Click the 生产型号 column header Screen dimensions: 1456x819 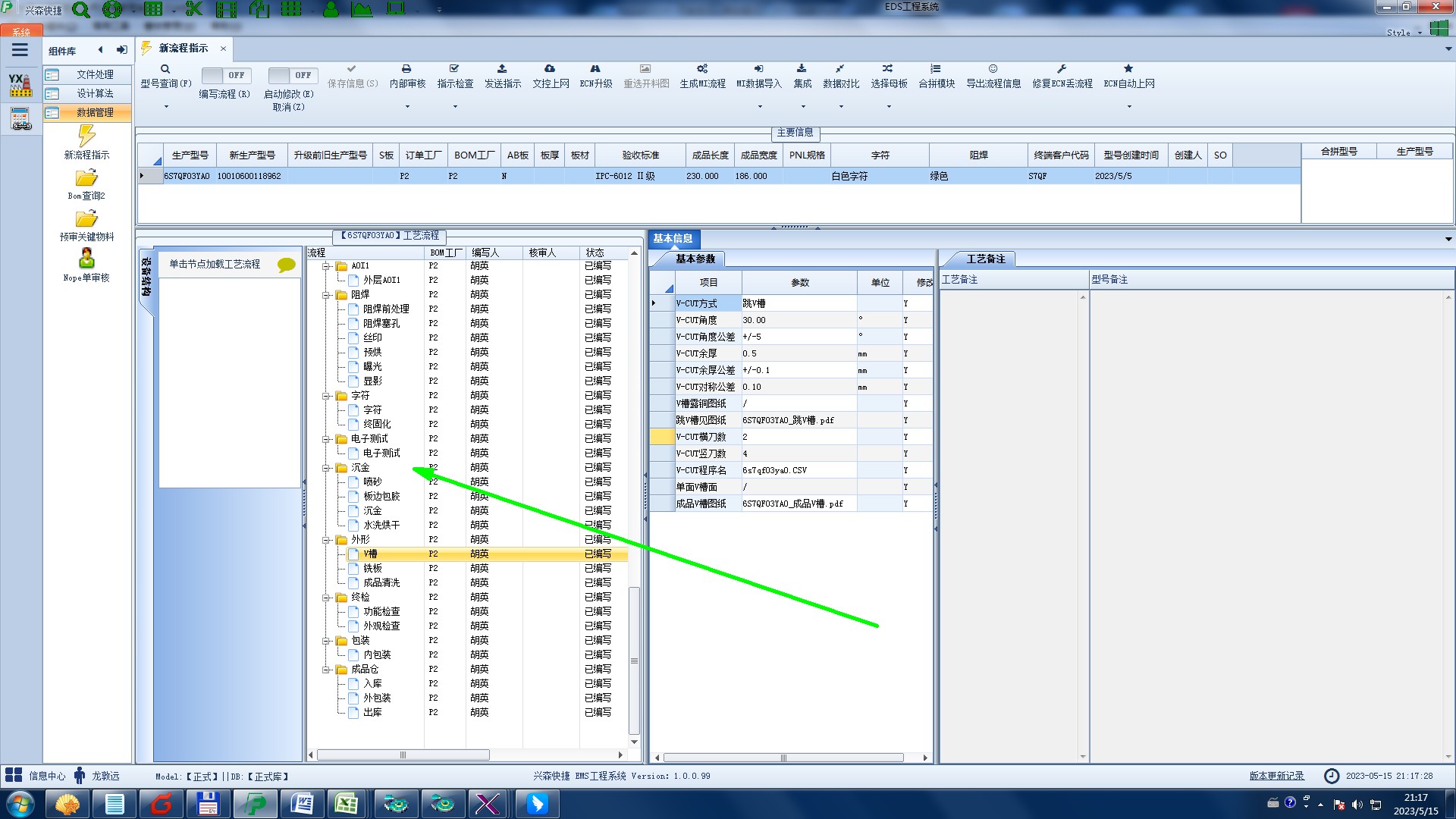[190, 155]
